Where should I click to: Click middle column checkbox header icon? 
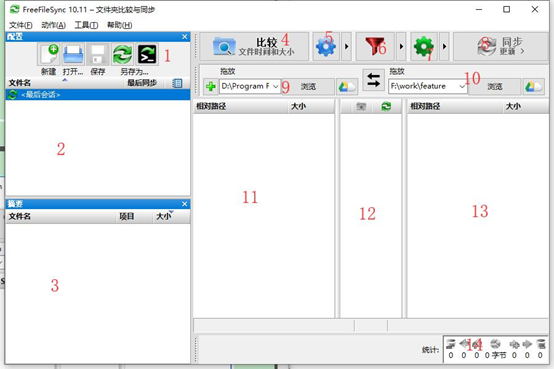pyautogui.click(x=361, y=106)
